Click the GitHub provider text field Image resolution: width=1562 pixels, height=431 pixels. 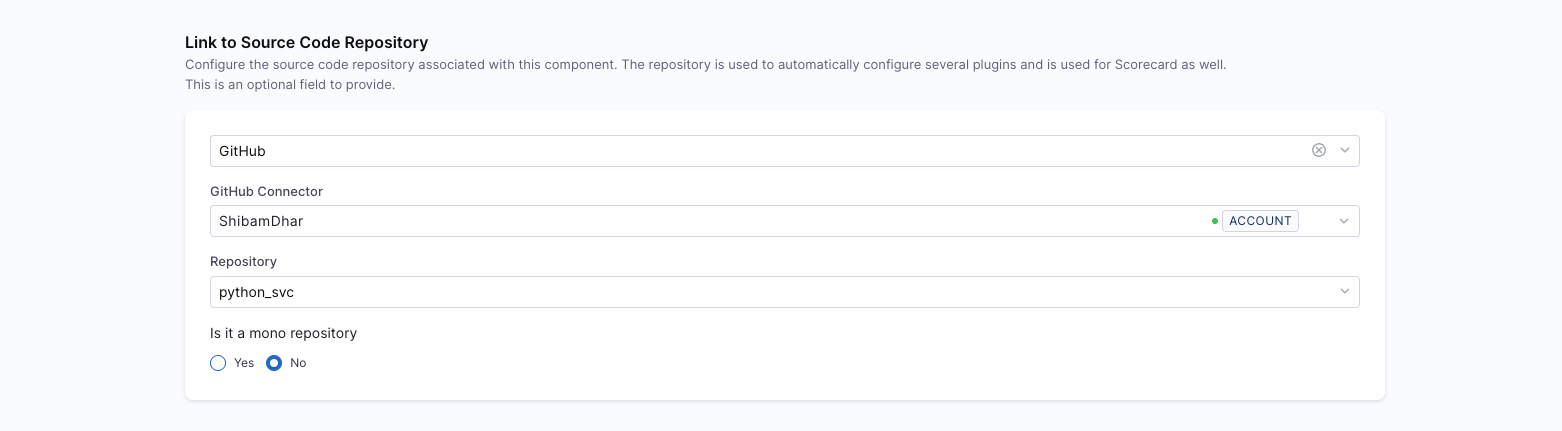tap(700, 151)
